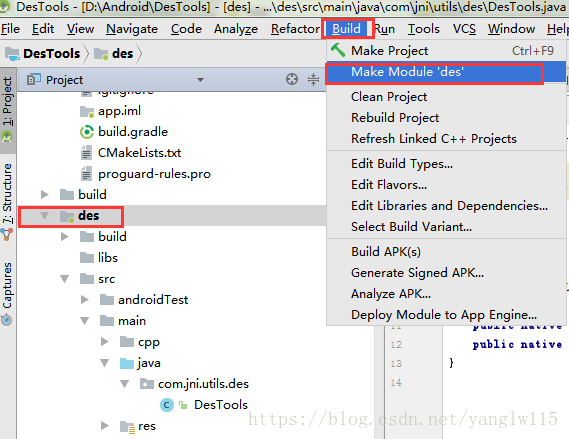
Task: Click class icon beside DesTools
Action: 167,405
